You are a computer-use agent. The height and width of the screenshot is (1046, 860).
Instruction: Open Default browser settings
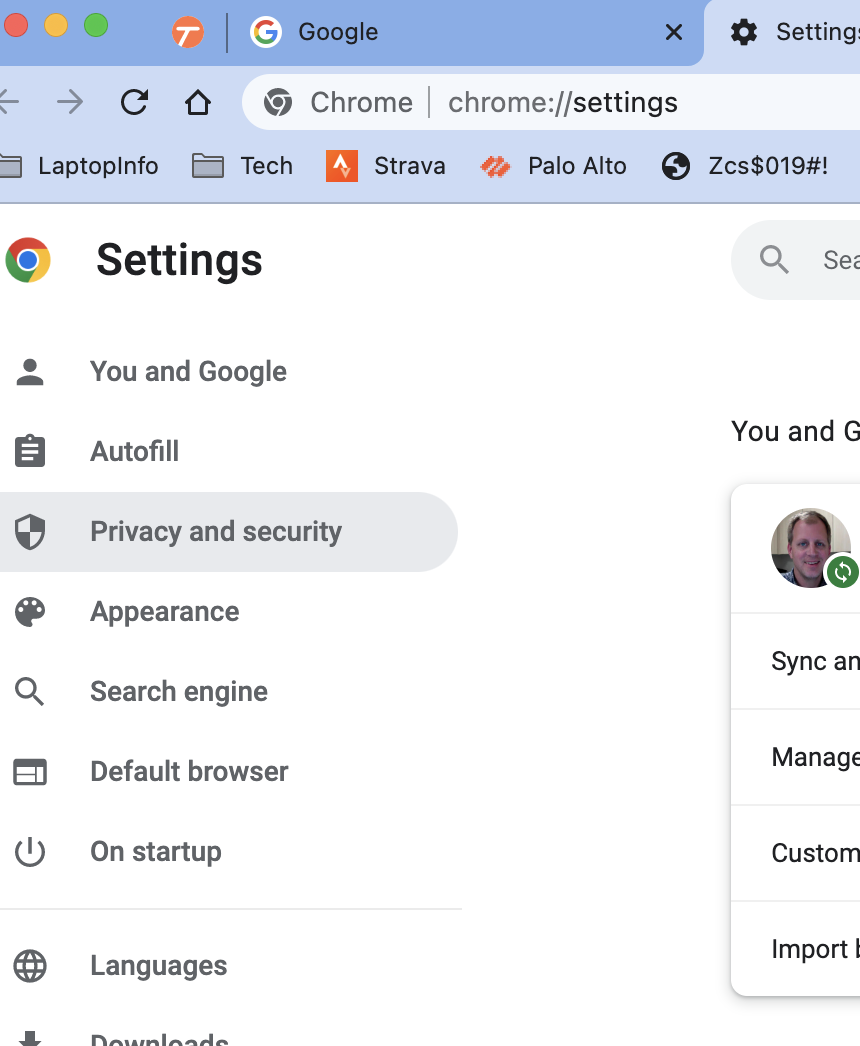tap(229, 772)
